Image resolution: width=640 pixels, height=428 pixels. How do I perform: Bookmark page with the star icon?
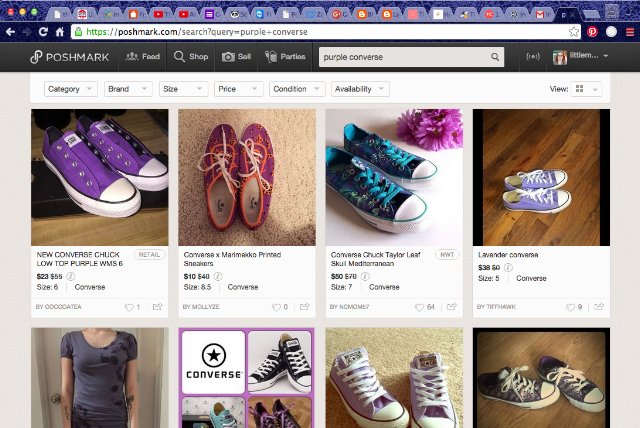point(574,32)
